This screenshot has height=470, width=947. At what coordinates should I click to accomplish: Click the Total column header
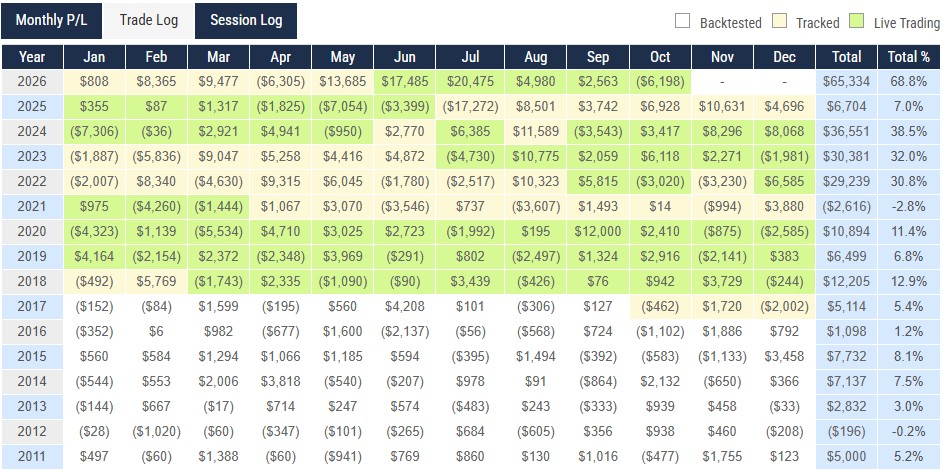pos(846,57)
